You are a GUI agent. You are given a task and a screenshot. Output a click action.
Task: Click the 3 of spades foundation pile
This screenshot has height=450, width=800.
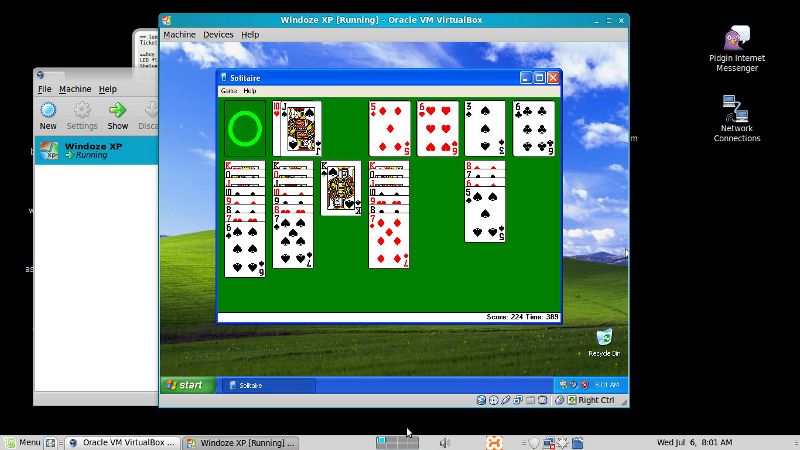(485, 129)
